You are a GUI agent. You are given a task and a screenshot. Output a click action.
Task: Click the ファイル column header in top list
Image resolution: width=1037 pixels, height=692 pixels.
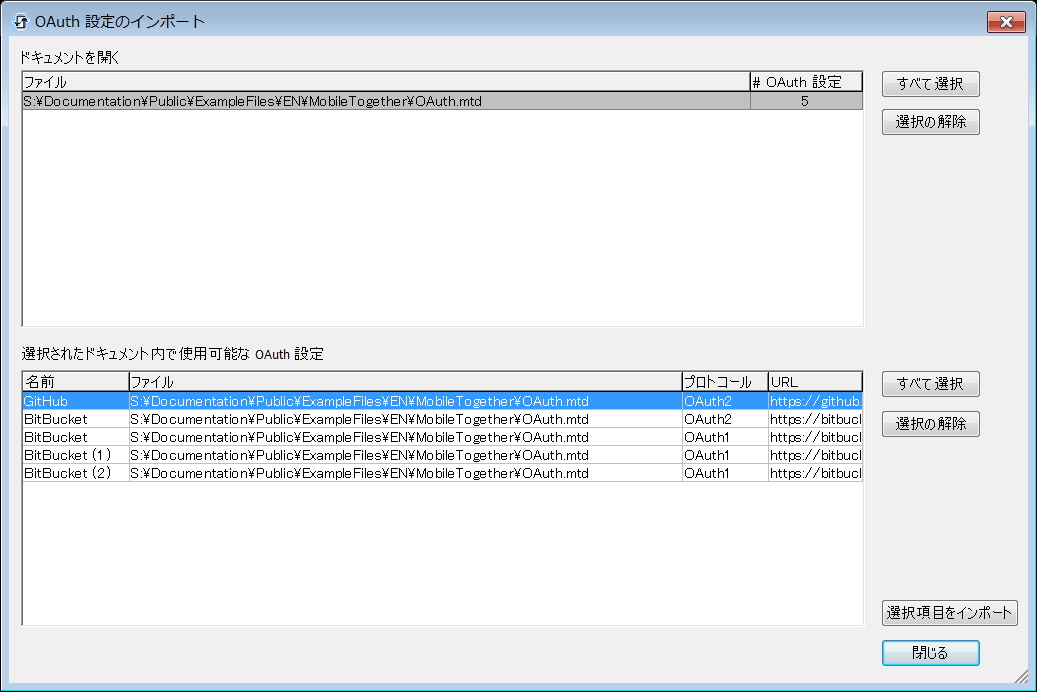click(386, 82)
